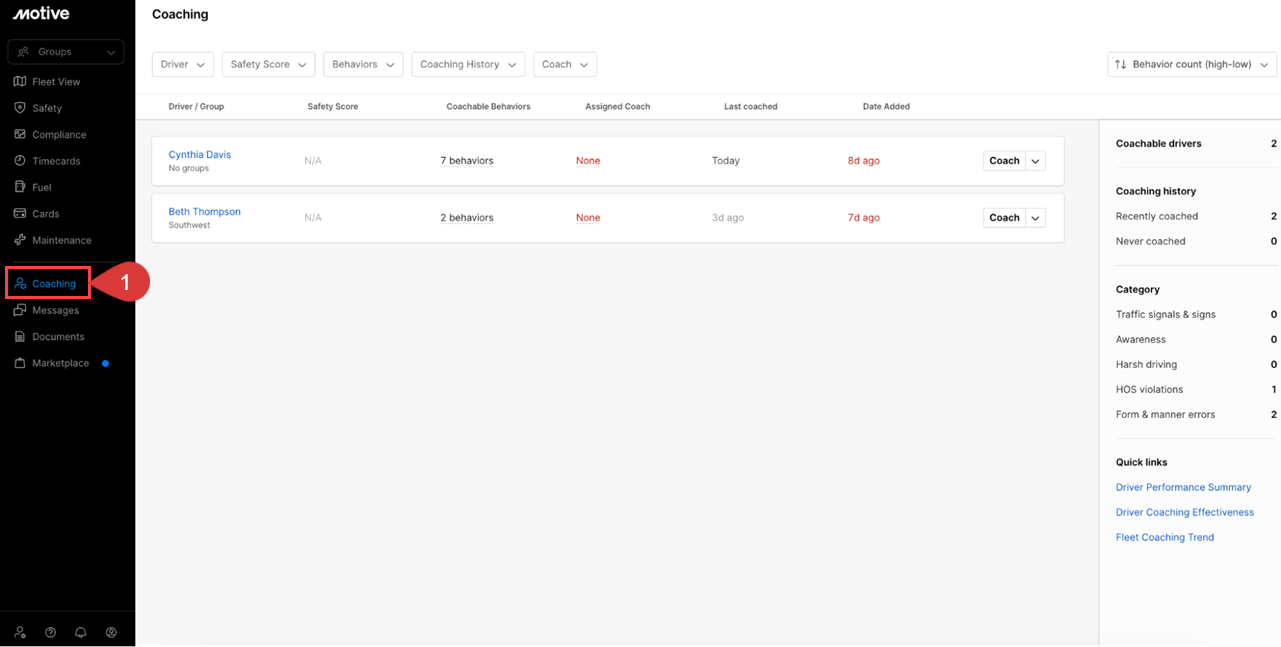
Task: Go to Safety shield icon in sidebar
Action: 20,108
